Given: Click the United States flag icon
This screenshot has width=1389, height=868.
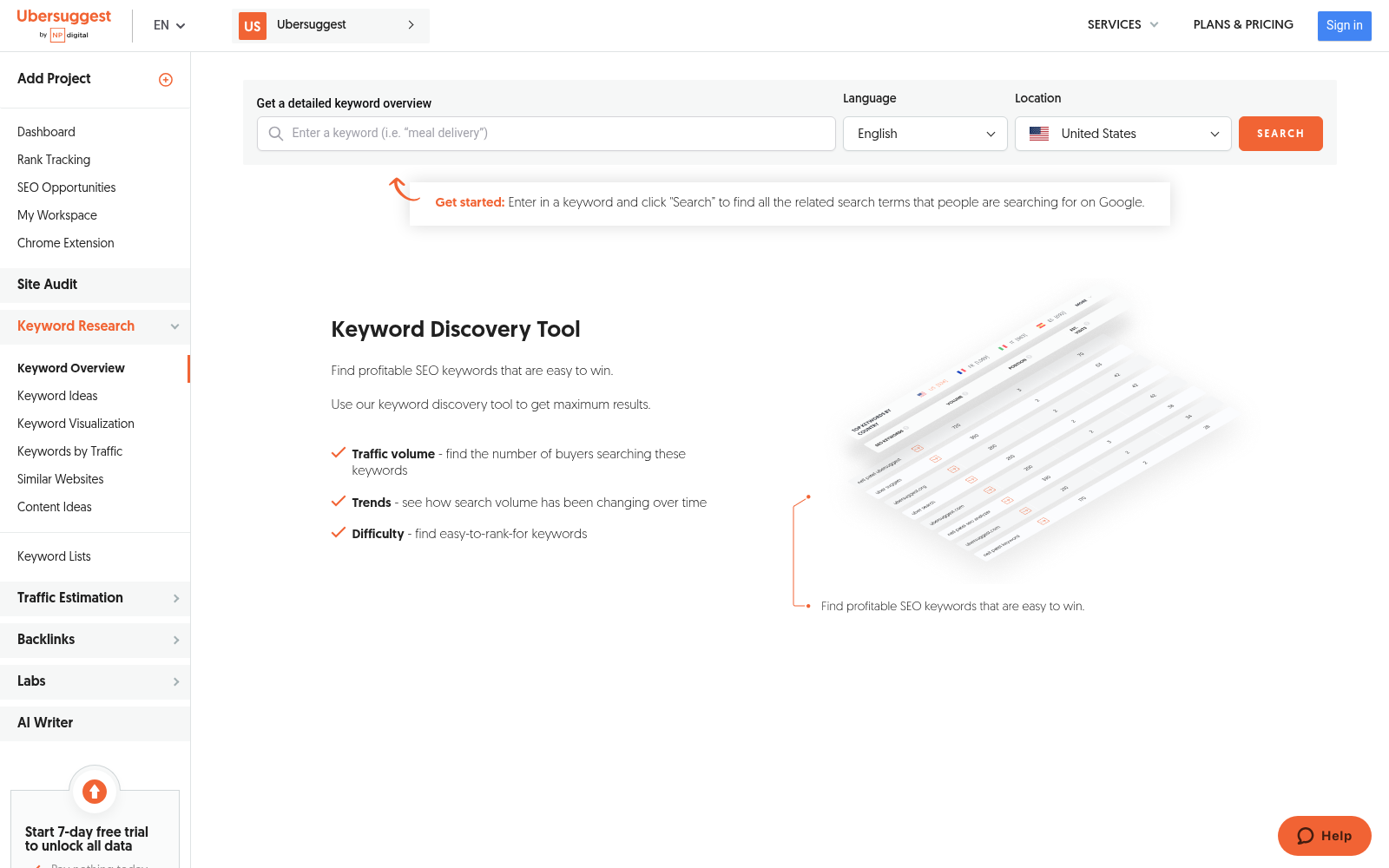Looking at the screenshot, I should click(x=1039, y=134).
